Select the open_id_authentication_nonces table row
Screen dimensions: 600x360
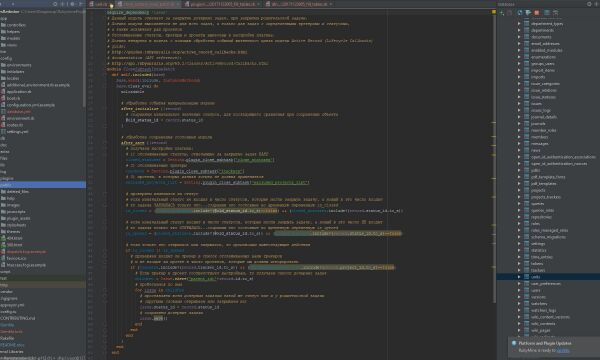point(548,163)
